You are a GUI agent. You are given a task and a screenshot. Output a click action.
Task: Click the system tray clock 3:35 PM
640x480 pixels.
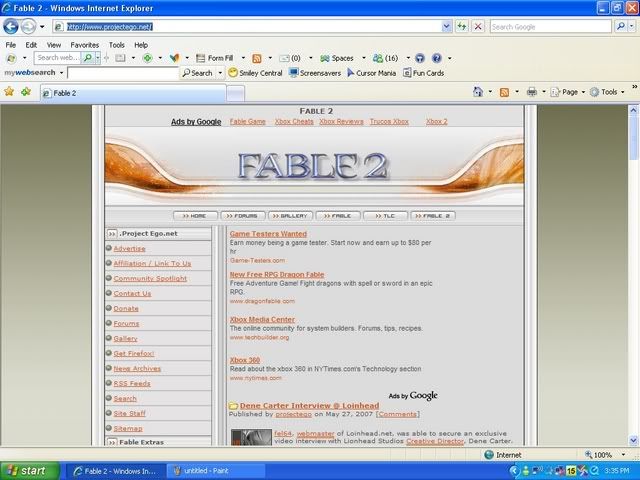click(x=617, y=471)
